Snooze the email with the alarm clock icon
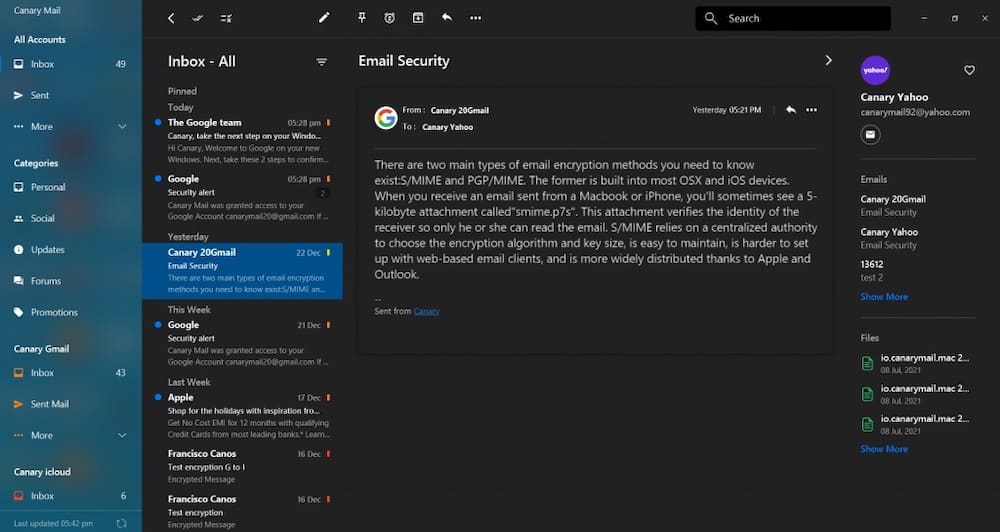This screenshot has width=1000, height=532. click(x=390, y=18)
